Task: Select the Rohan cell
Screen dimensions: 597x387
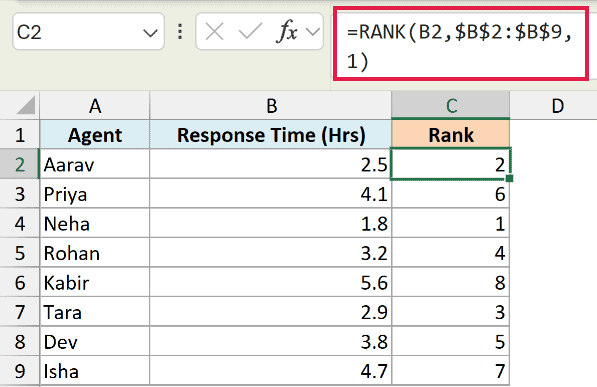Action: pyautogui.click(x=95, y=253)
